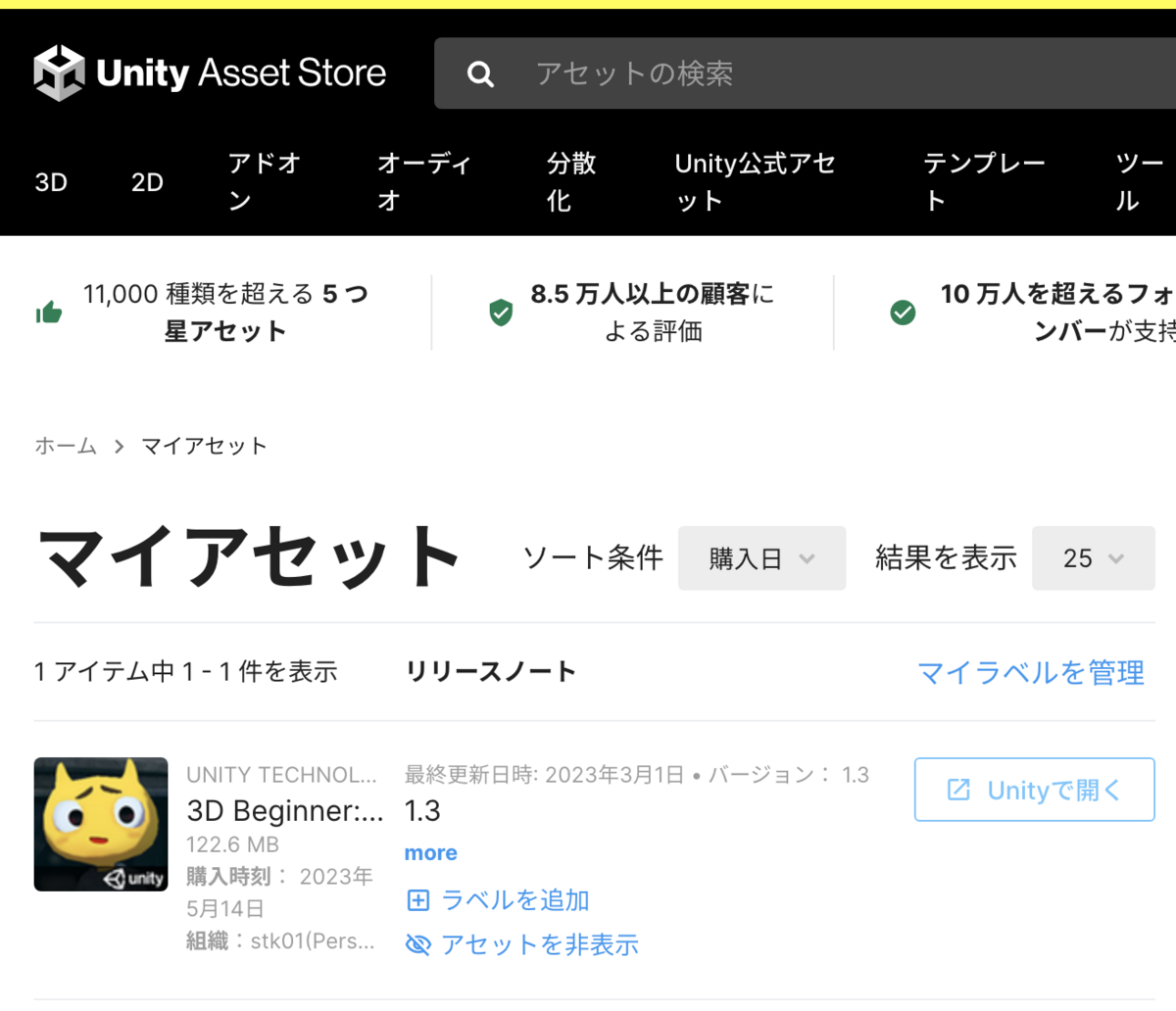The image size is (1176, 1011).
Task: Open the オーディオ category menu
Action: point(424,182)
